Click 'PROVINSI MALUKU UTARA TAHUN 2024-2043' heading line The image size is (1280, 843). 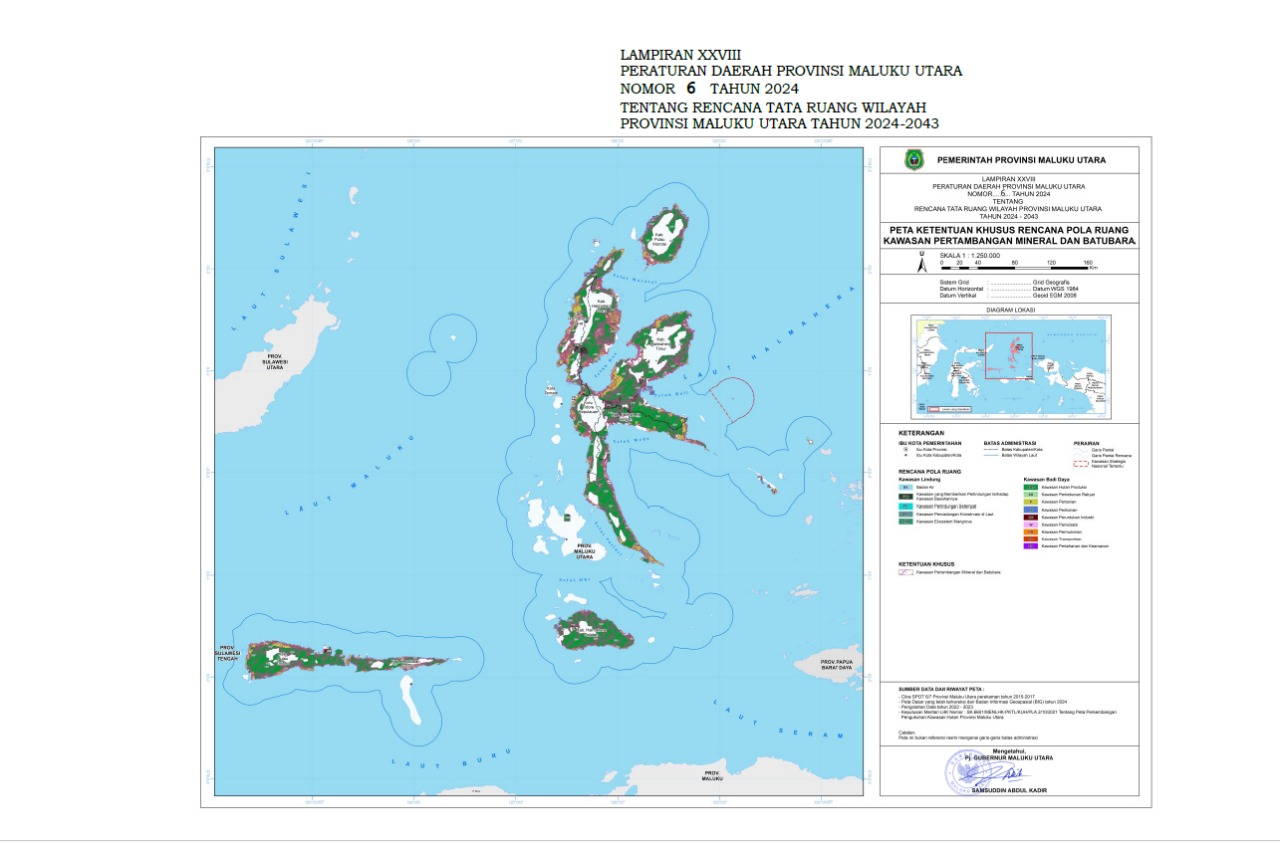click(x=779, y=123)
